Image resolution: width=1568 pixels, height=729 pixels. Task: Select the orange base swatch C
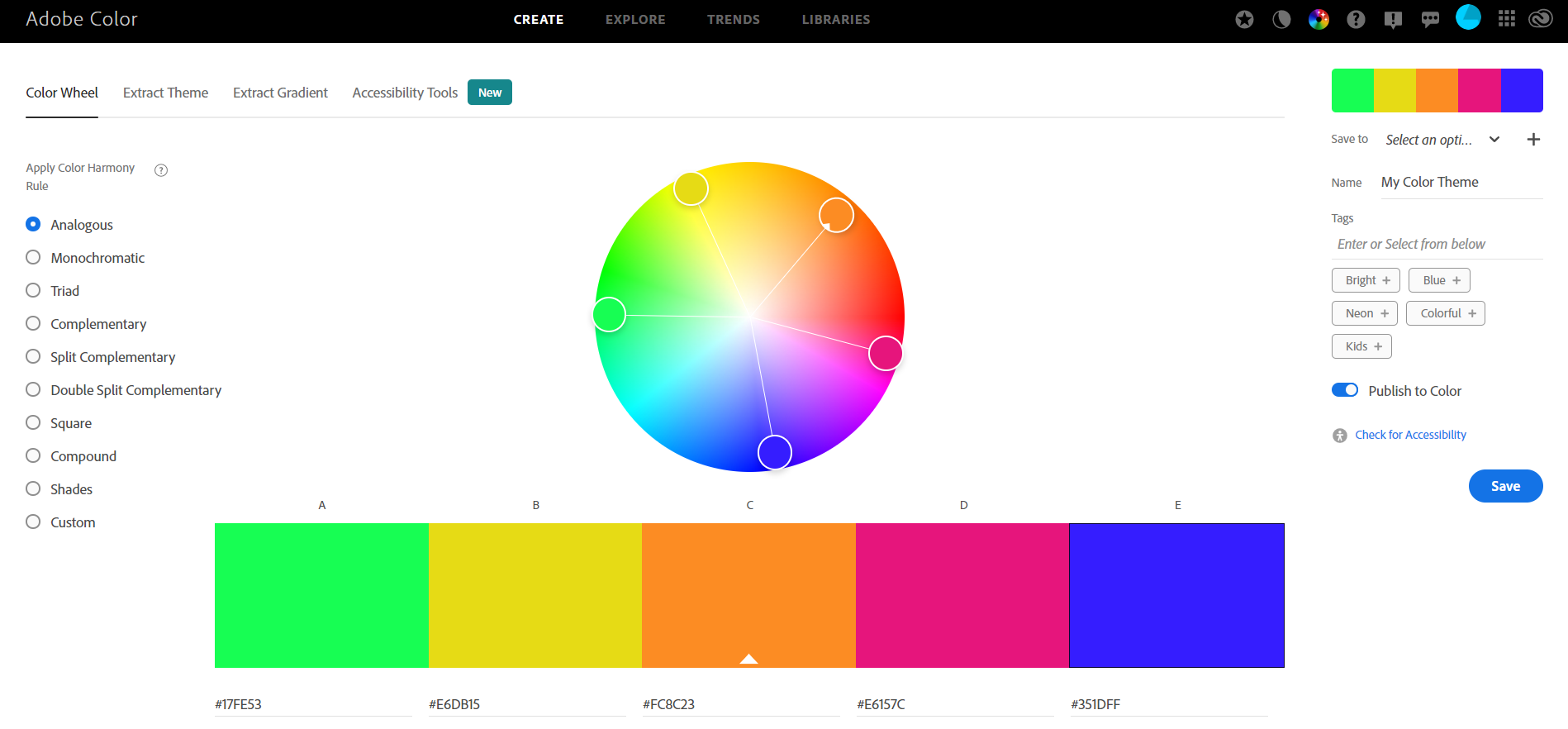click(748, 595)
